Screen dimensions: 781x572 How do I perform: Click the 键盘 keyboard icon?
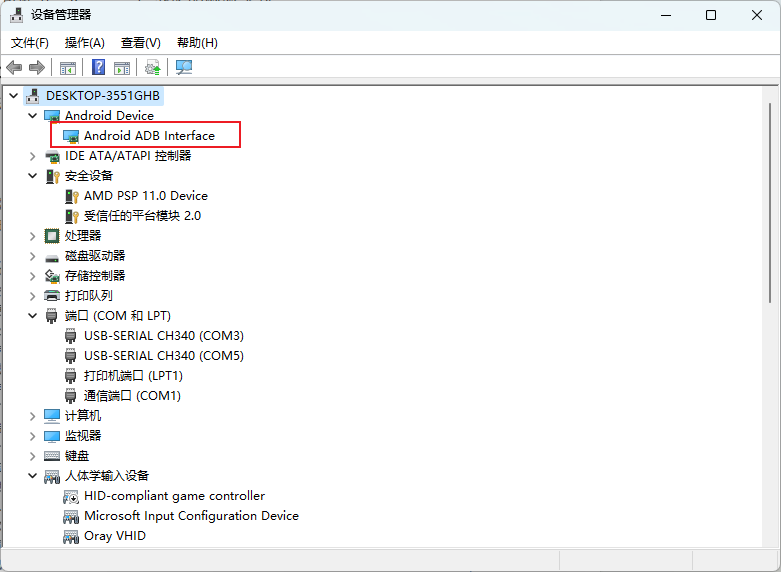click(x=52, y=456)
